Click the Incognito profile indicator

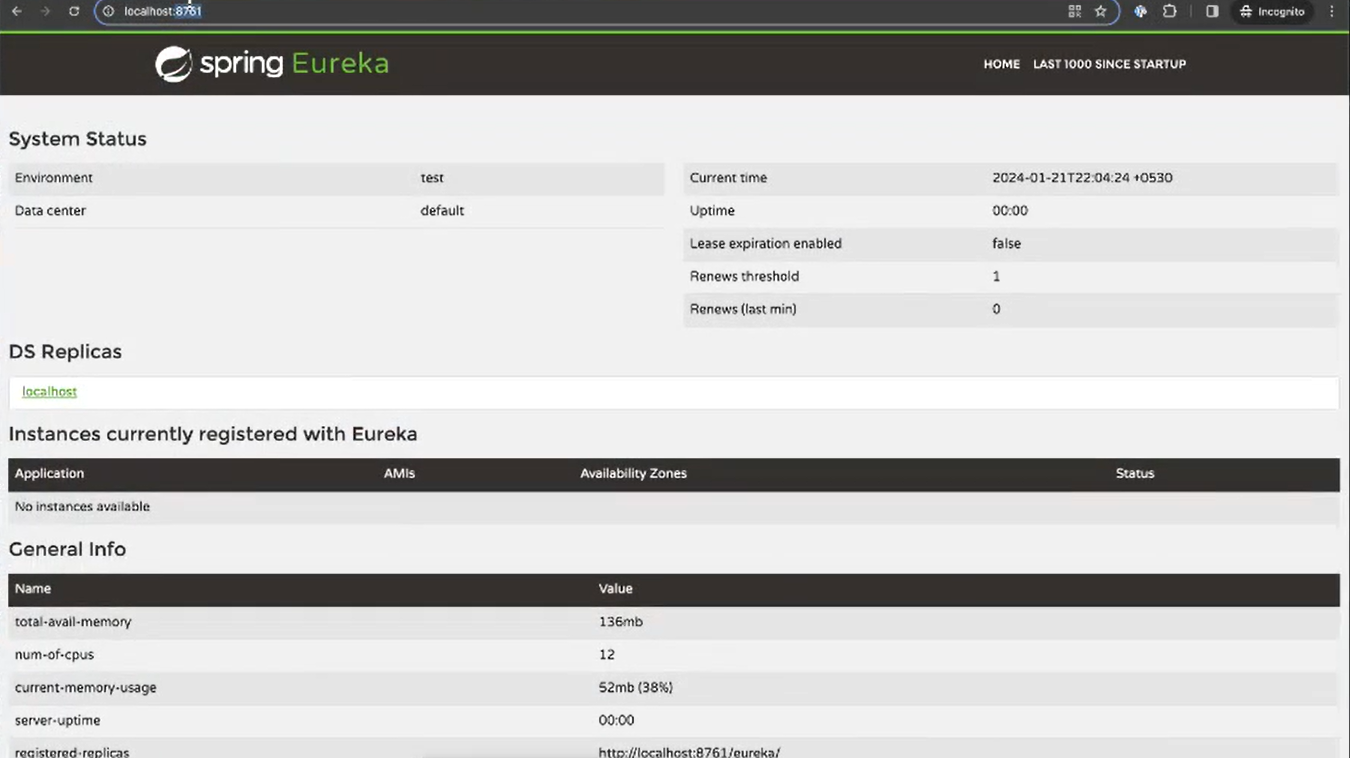1272,11
